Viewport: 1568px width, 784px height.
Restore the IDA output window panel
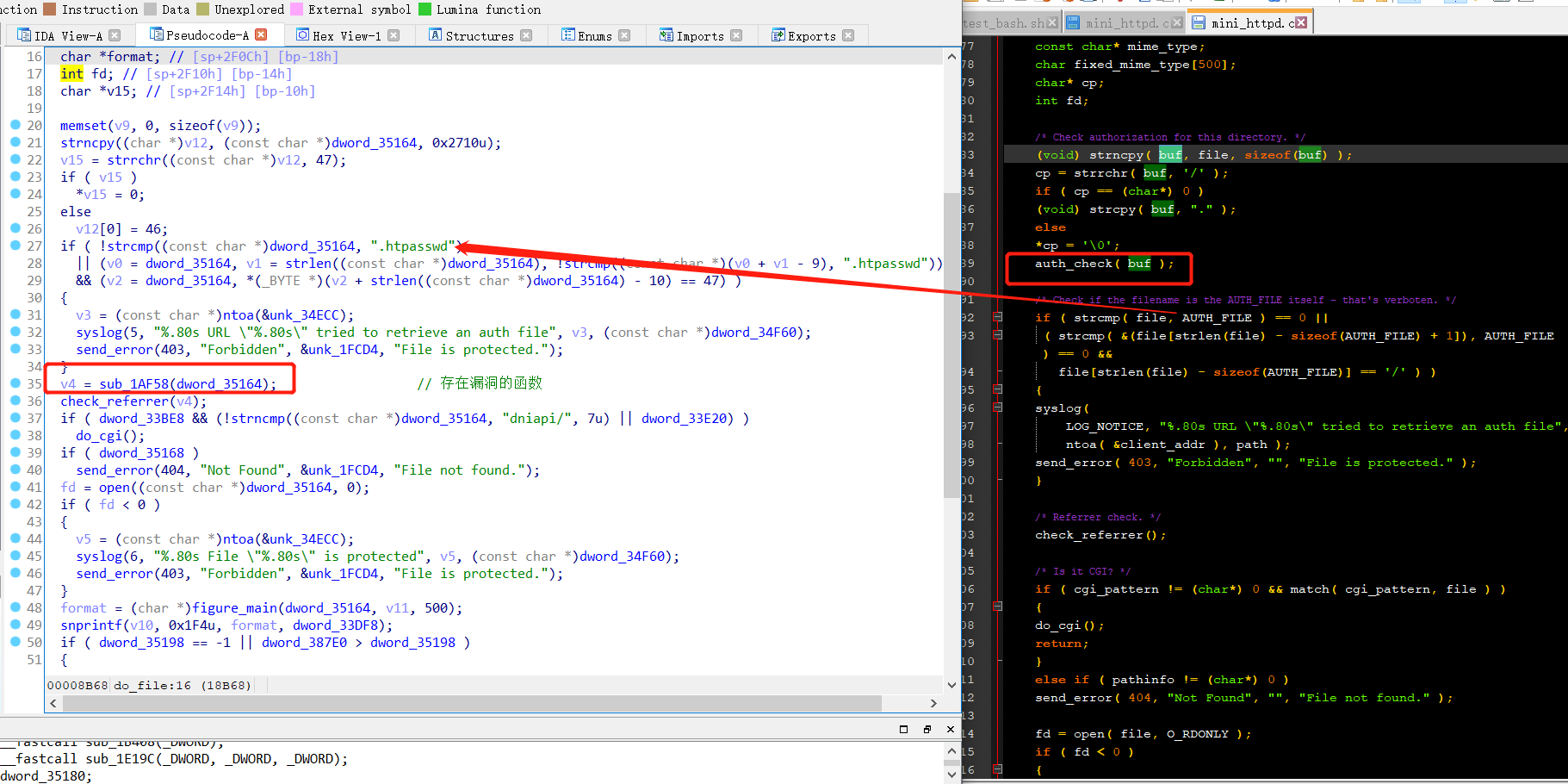pyautogui.click(x=903, y=729)
